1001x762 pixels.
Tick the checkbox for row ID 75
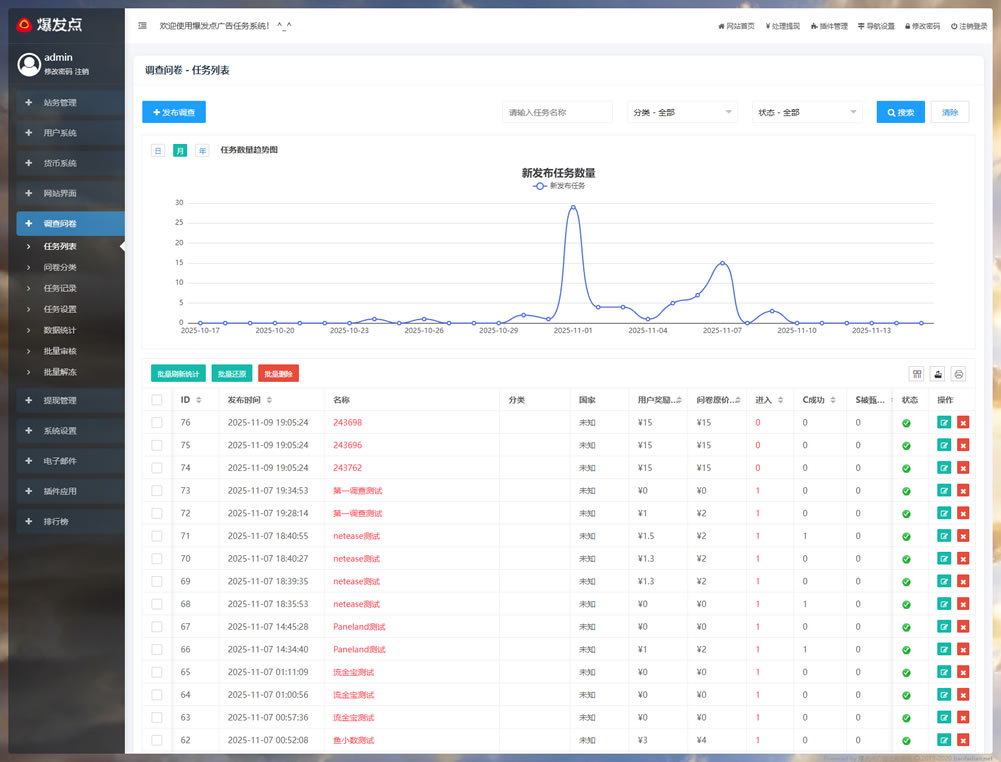(x=156, y=445)
